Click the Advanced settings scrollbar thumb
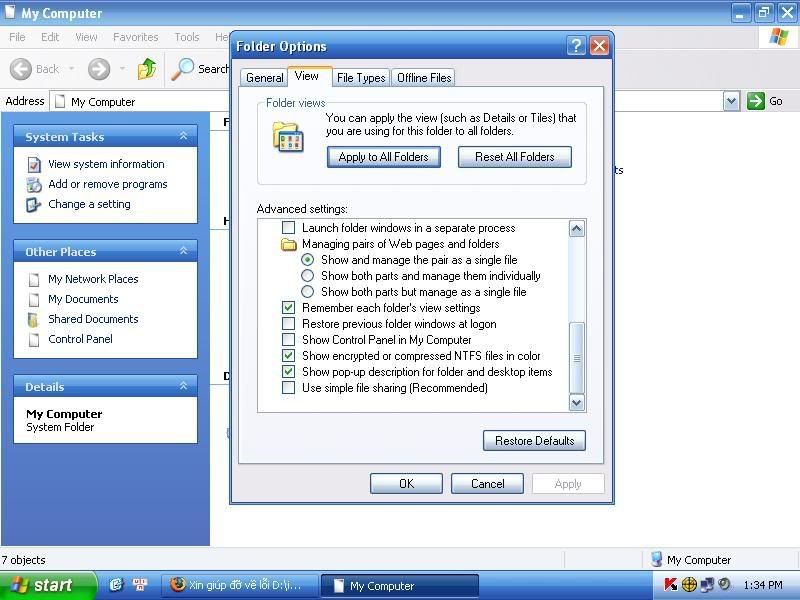Image resolution: width=800 pixels, height=600 pixels. (x=577, y=358)
